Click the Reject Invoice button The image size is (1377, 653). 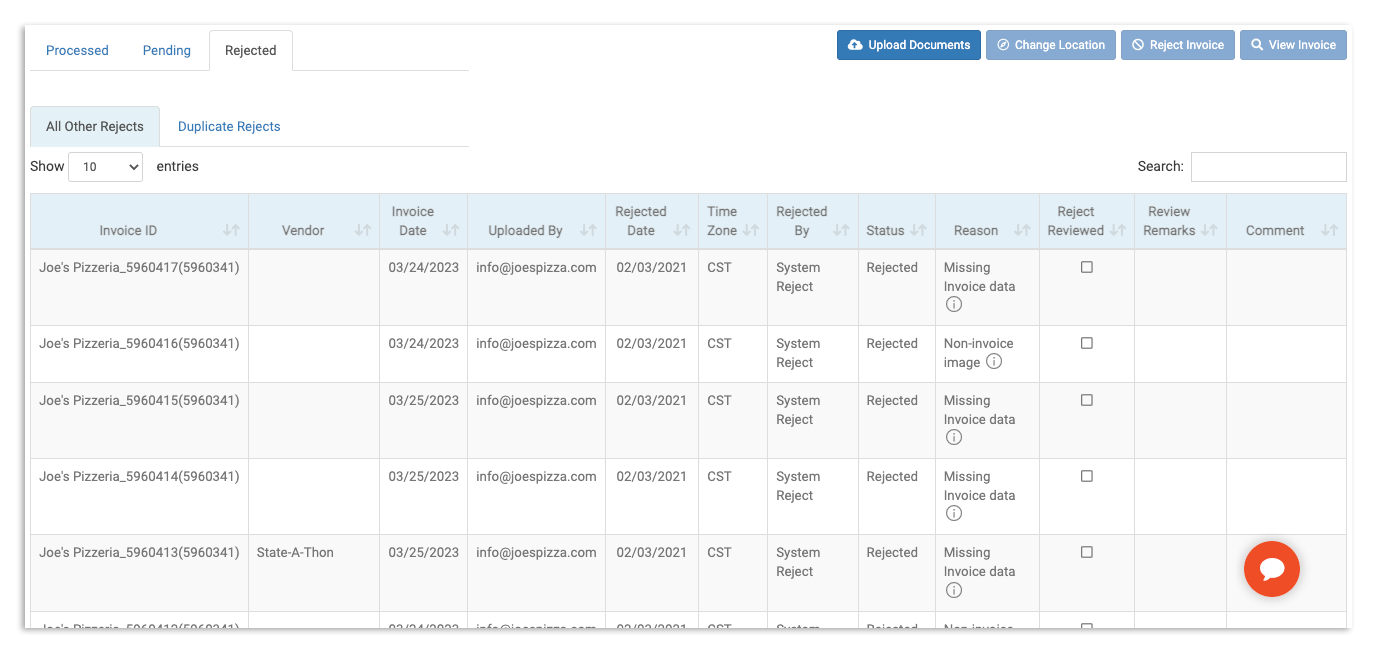1178,44
